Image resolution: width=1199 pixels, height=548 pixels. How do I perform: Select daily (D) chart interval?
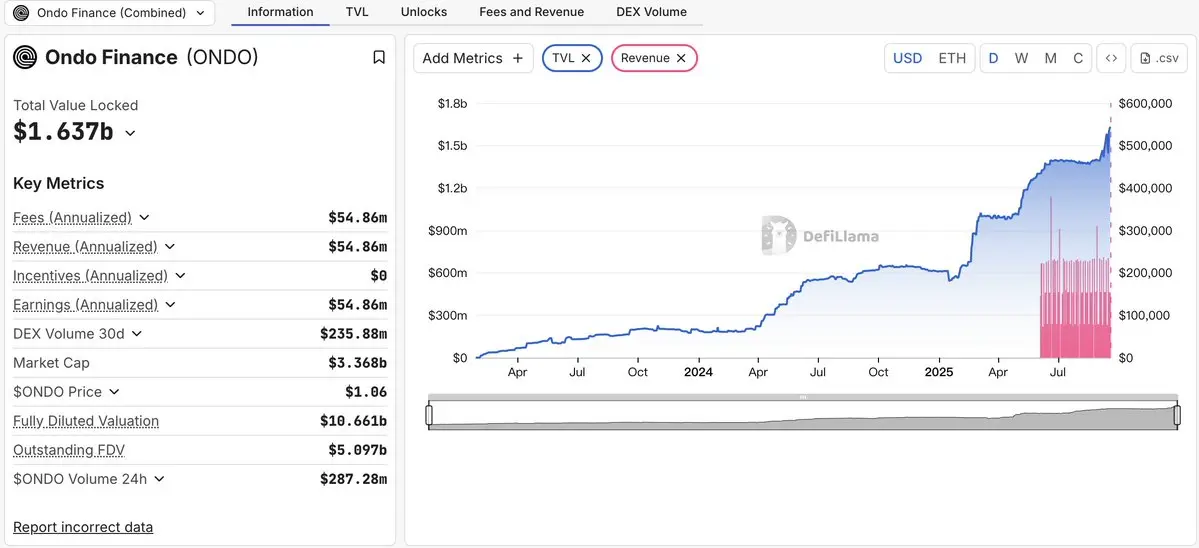(x=993, y=58)
